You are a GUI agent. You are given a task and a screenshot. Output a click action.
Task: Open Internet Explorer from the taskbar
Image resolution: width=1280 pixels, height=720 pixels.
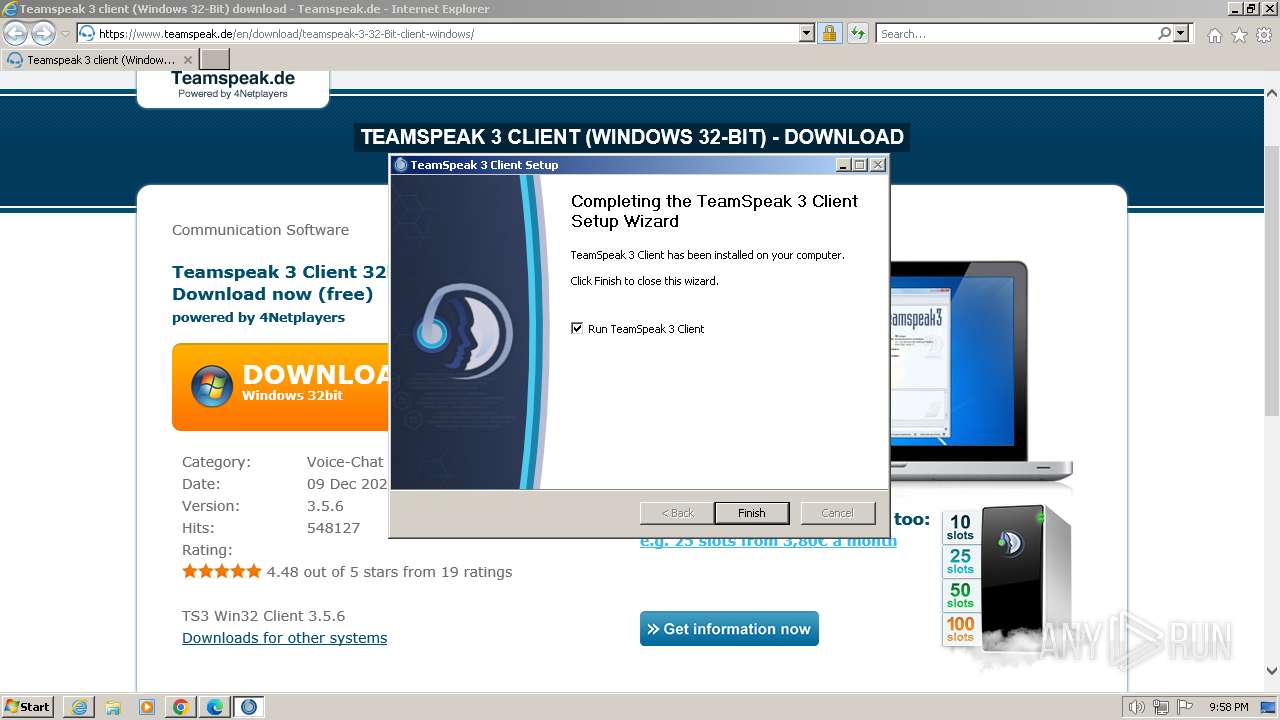coord(79,707)
